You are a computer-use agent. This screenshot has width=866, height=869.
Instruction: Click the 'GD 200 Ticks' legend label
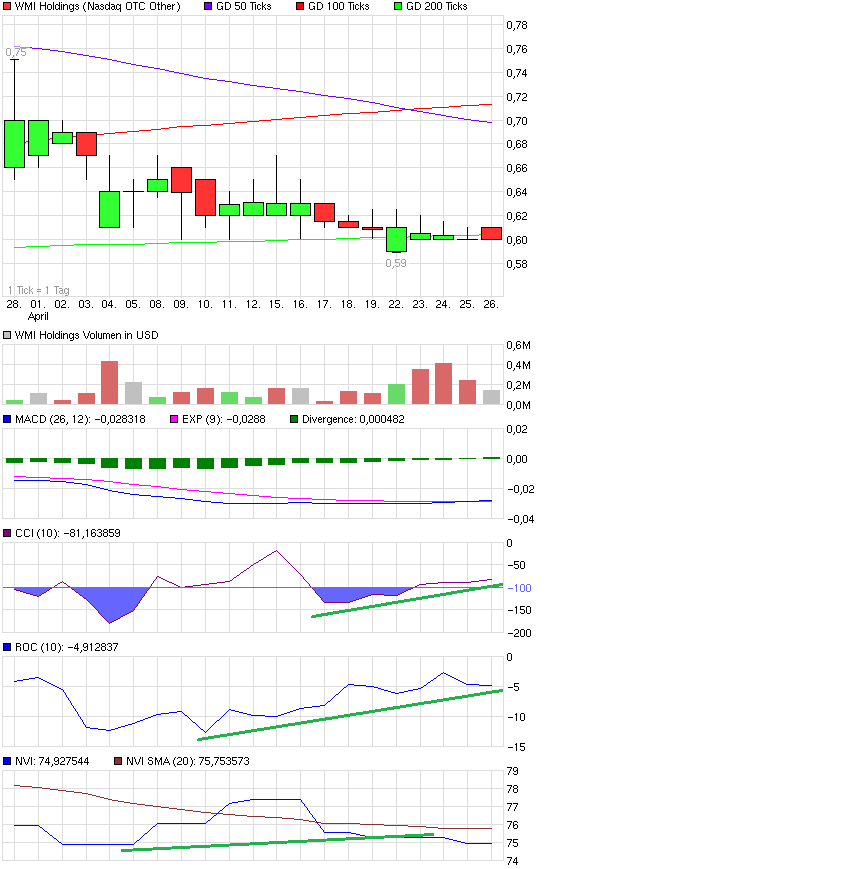point(437,7)
